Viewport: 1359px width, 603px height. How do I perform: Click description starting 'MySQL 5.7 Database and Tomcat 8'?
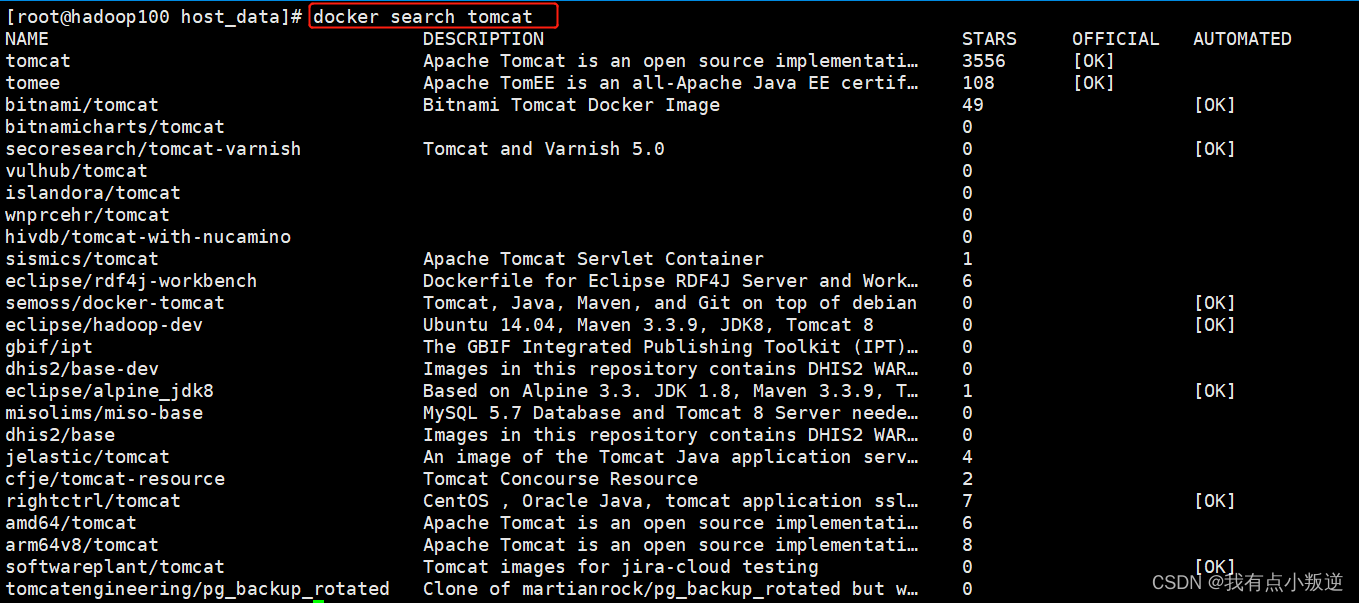pyautogui.click(x=670, y=413)
